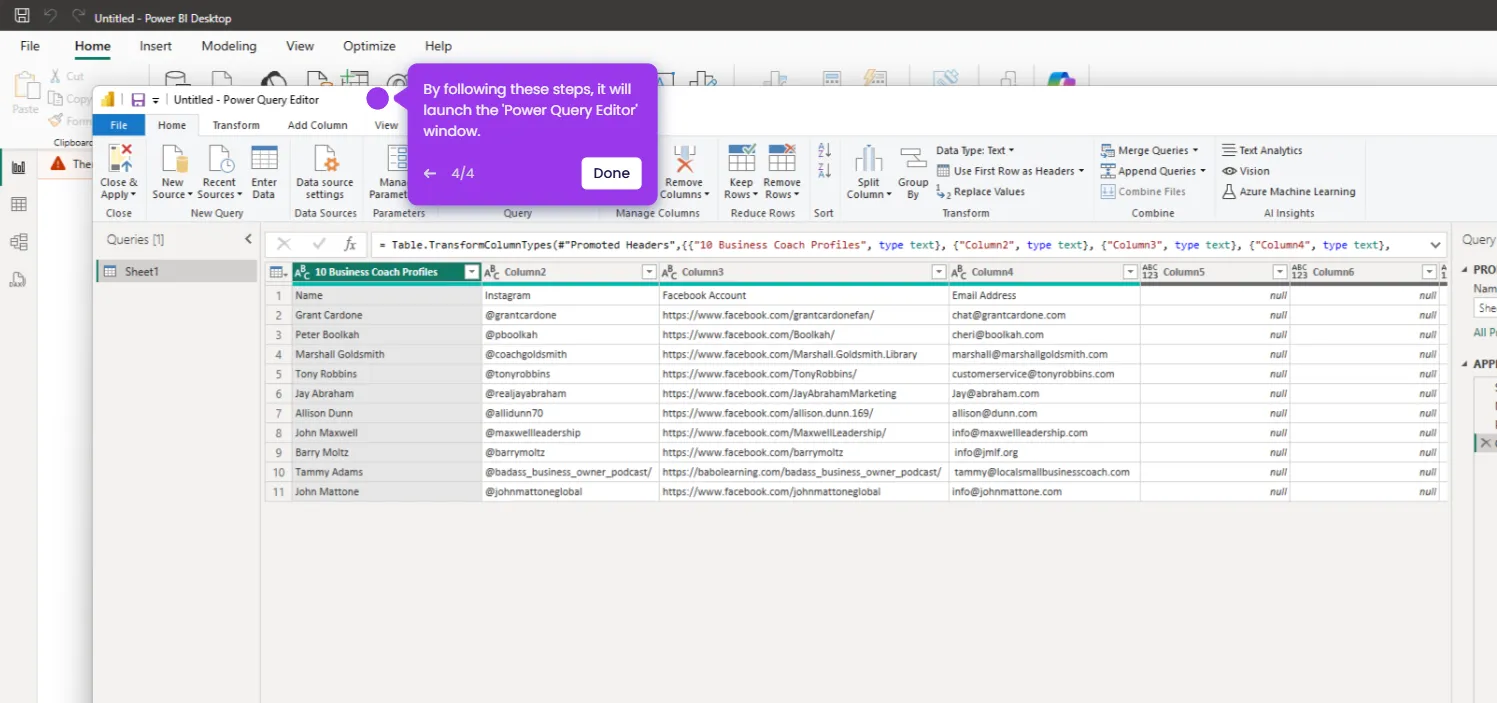This screenshot has height=703, width=1497.
Task: Select the John Mattone cell
Action: 387,492
